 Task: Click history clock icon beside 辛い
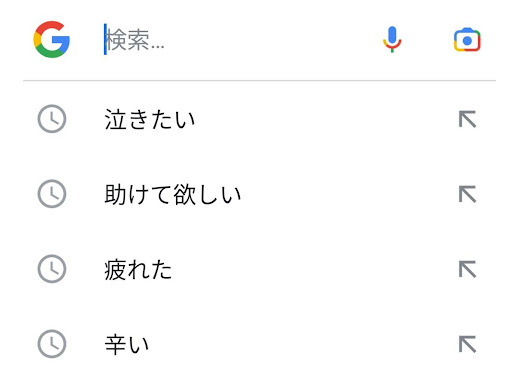coord(52,344)
